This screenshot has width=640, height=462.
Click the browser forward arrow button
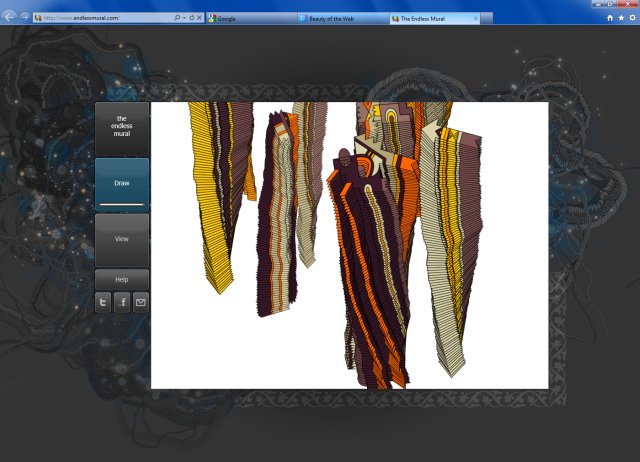click(25, 18)
